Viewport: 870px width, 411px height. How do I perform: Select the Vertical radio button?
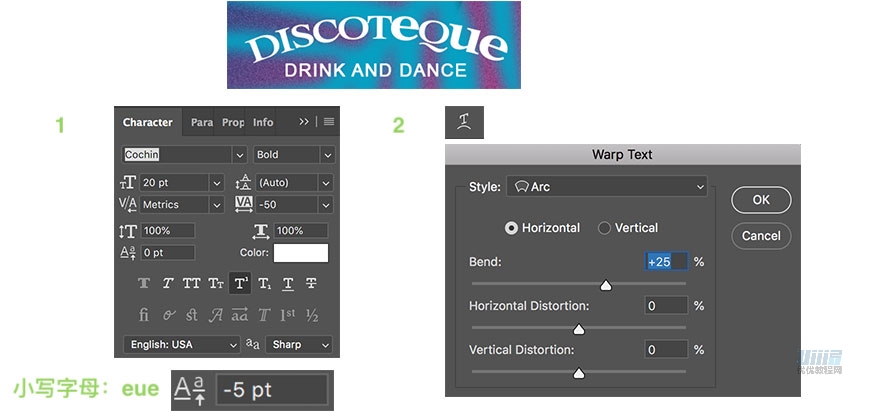[x=604, y=228]
